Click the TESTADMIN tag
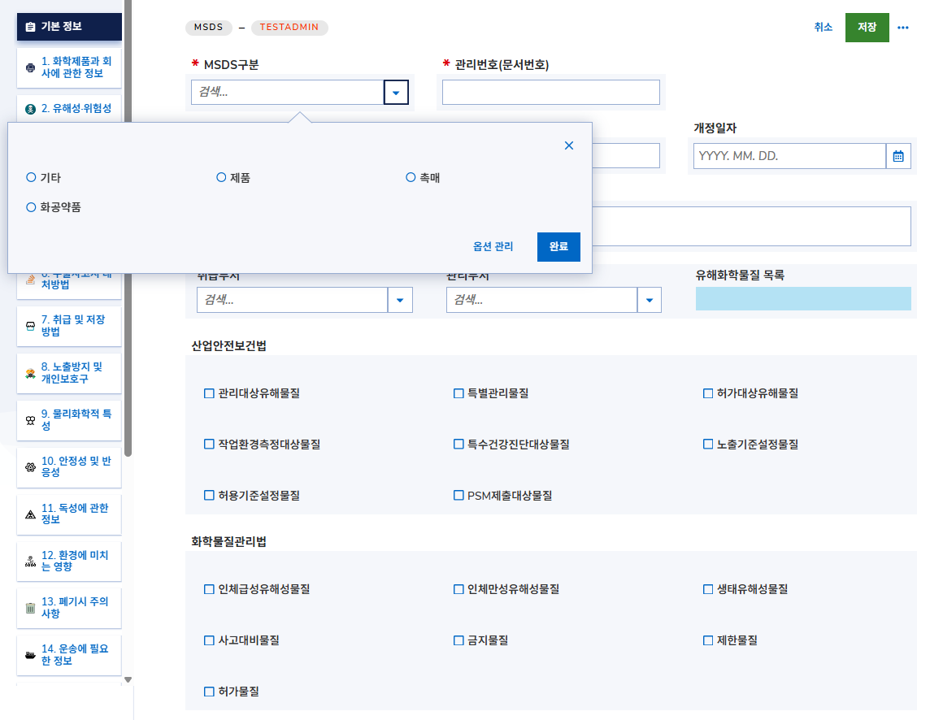Image resolution: width=930 pixels, height=720 pixels. pyautogui.click(x=289, y=27)
